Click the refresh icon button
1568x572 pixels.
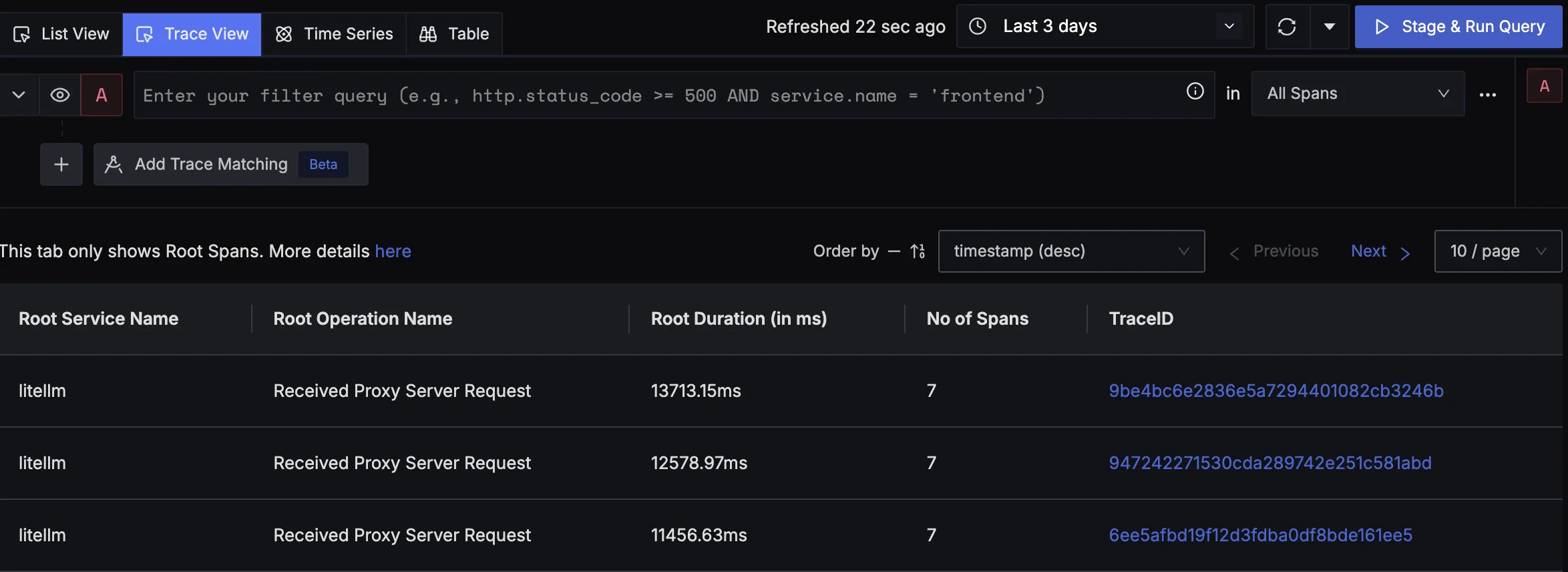(x=1287, y=27)
